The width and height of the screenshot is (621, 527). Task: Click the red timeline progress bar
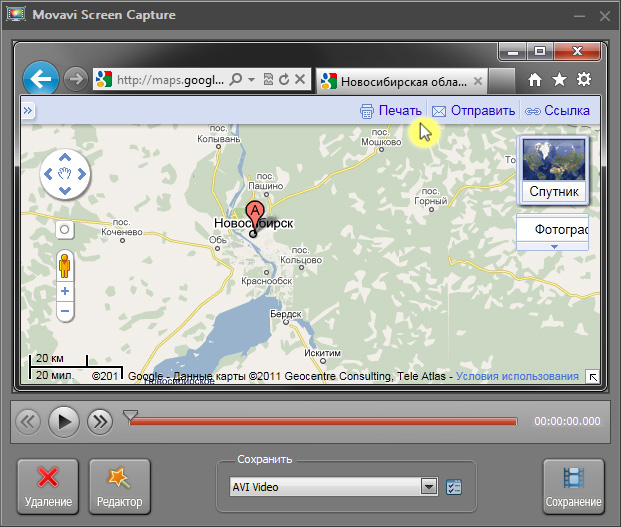click(323, 422)
